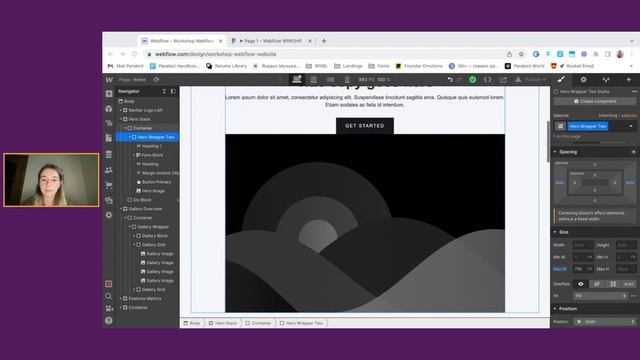Open the Search icon in left sidebar
The image size is (640, 360).
tap(109, 296)
